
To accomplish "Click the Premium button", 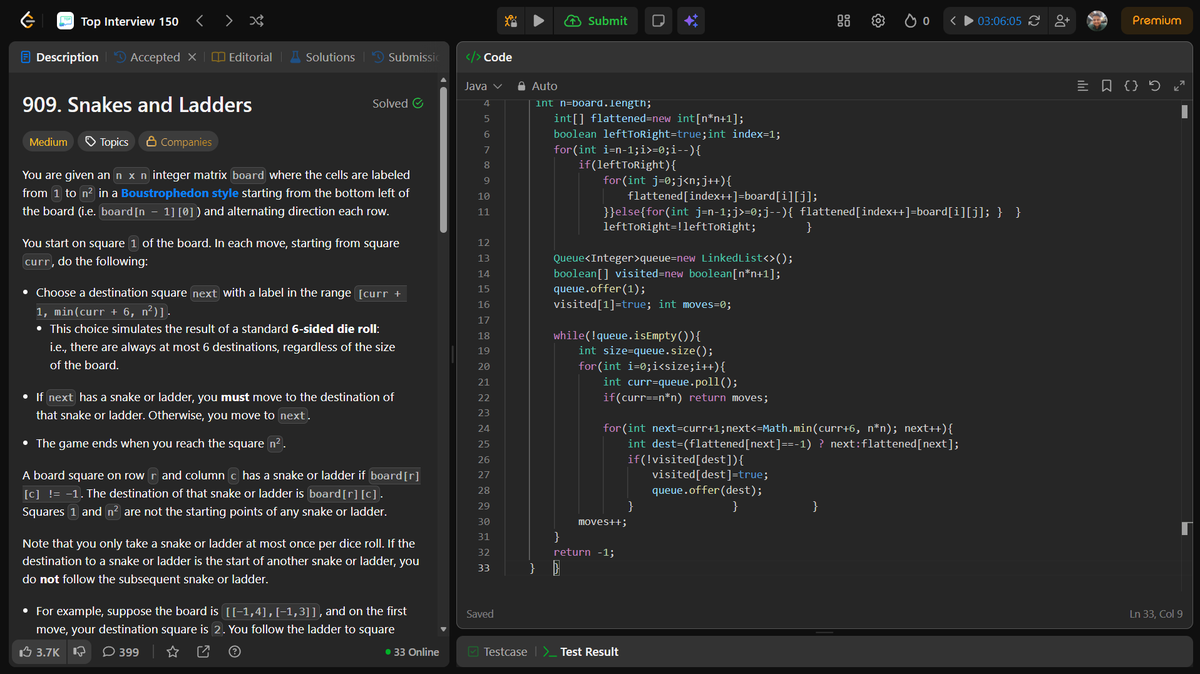I will click(x=1157, y=20).
